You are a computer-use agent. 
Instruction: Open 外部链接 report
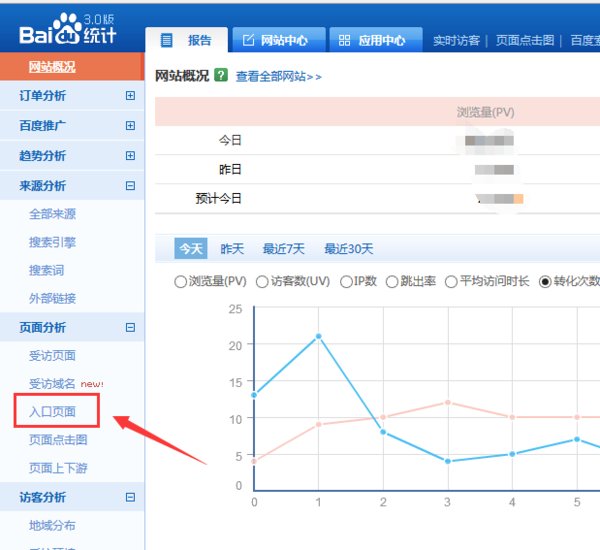tap(52, 299)
